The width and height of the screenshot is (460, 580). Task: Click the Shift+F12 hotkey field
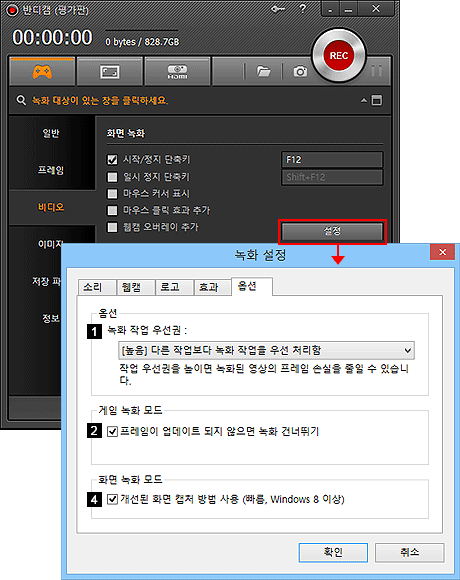coord(332,177)
